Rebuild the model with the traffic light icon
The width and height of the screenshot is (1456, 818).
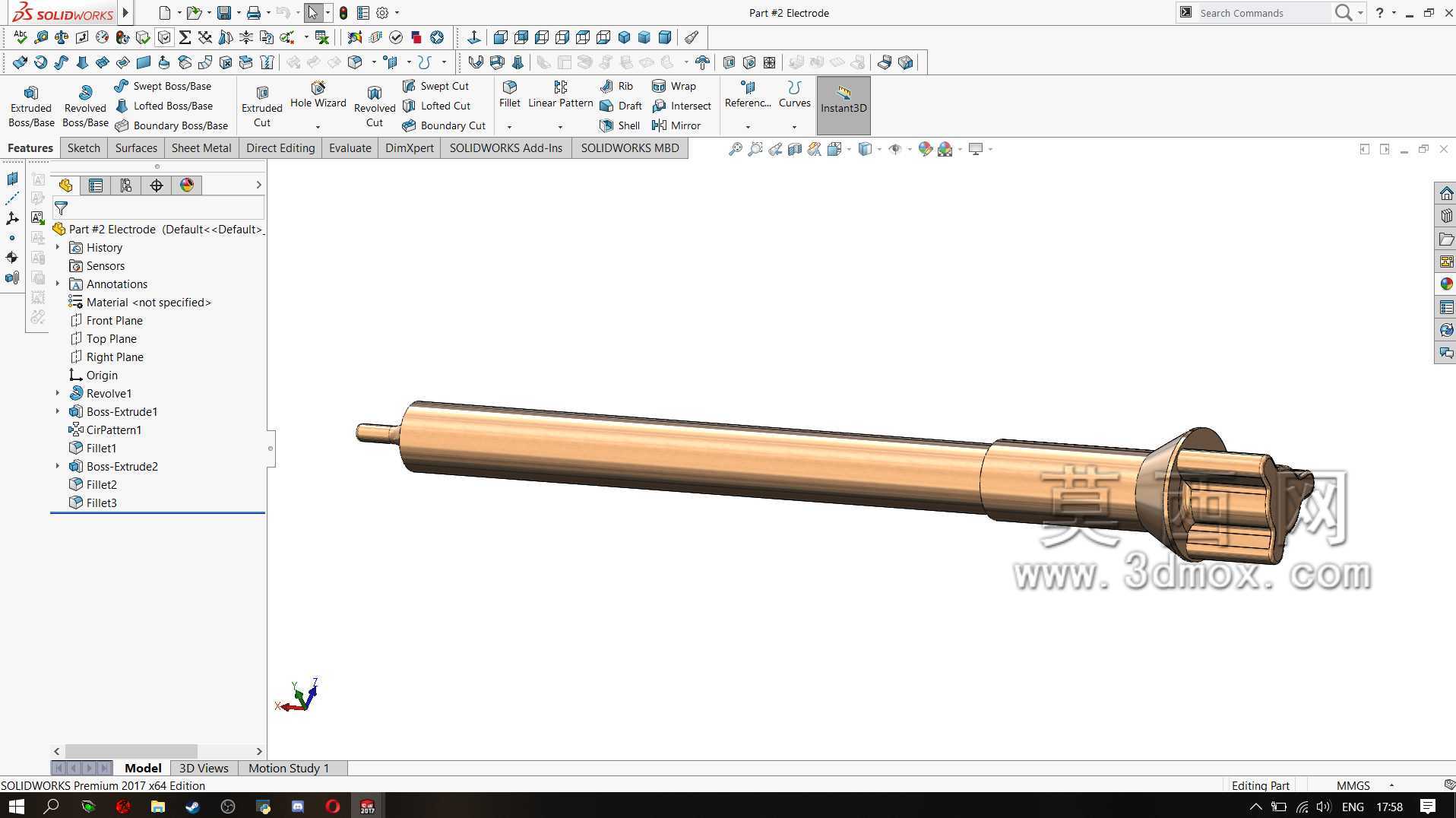click(x=343, y=13)
